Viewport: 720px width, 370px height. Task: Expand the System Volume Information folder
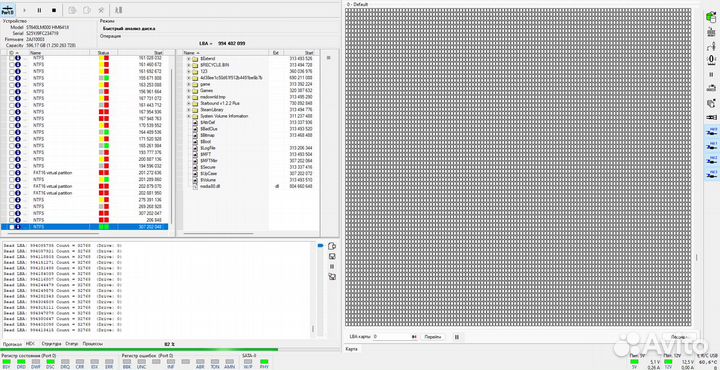(x=188, y=116)
